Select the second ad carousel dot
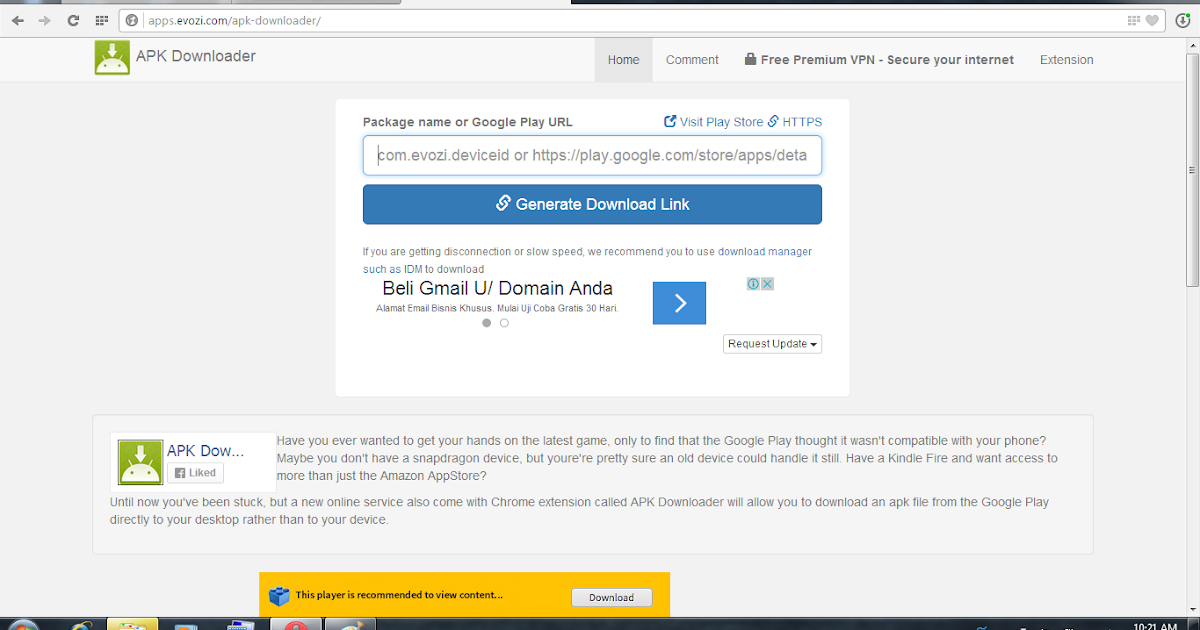The height and width of the screenshot is (630, 1200). (x=504, y=323)
